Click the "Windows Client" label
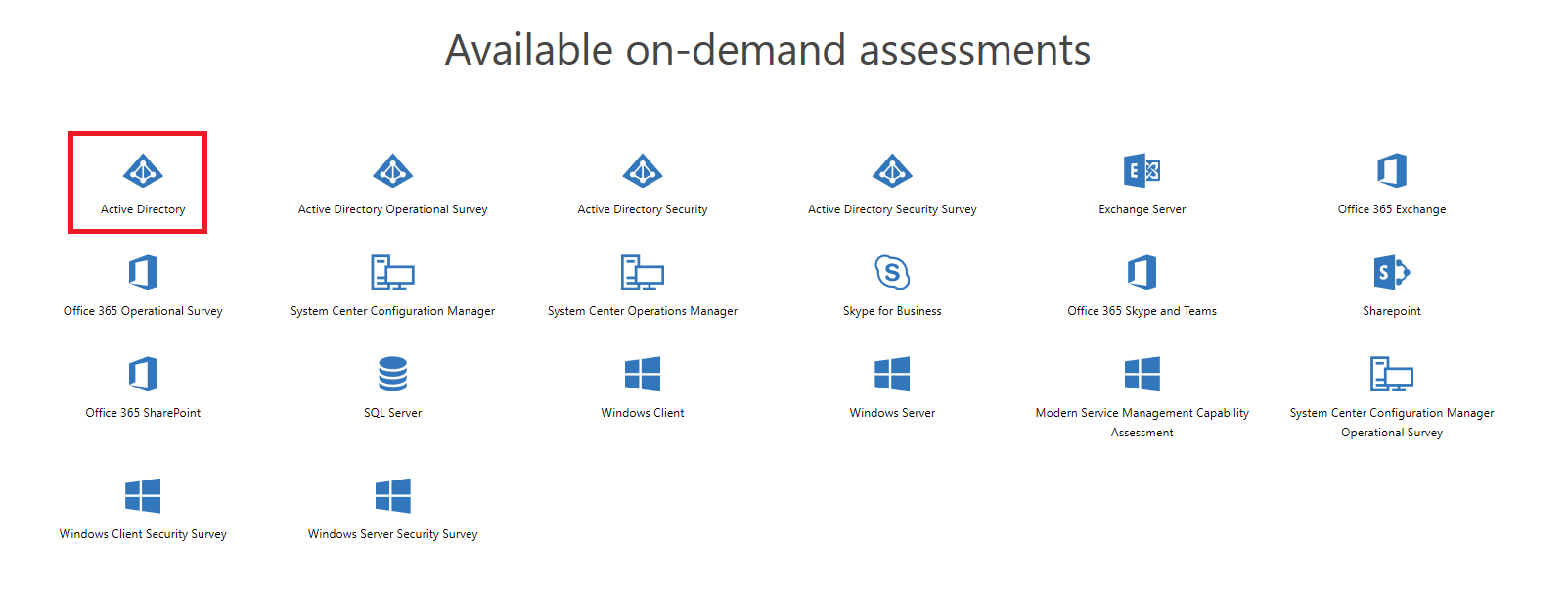 click(643, 413)
